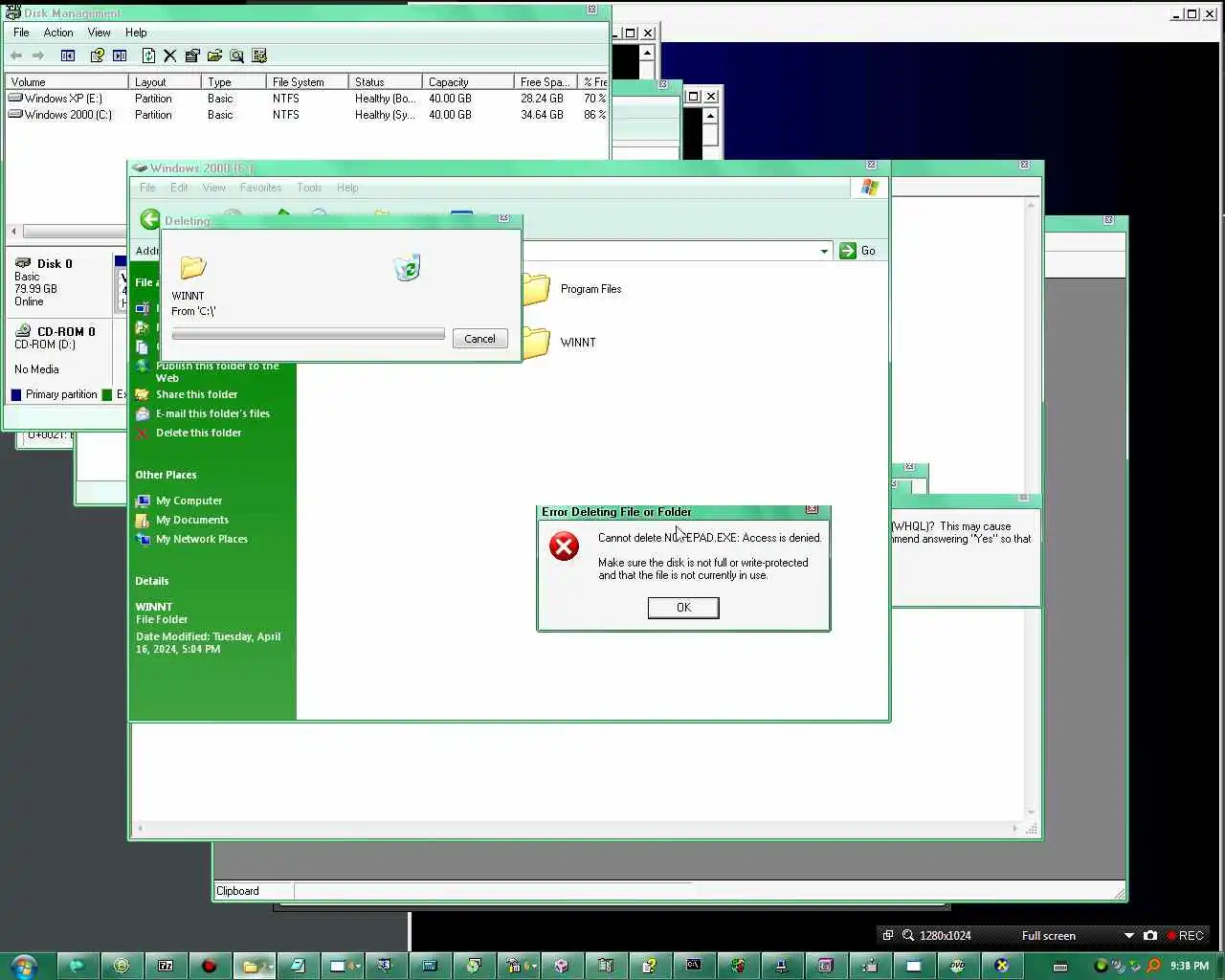The width and height of the screenshot is (1225, 980).
Task: Open My Network Places link
Action: click(x=201, y=539)
